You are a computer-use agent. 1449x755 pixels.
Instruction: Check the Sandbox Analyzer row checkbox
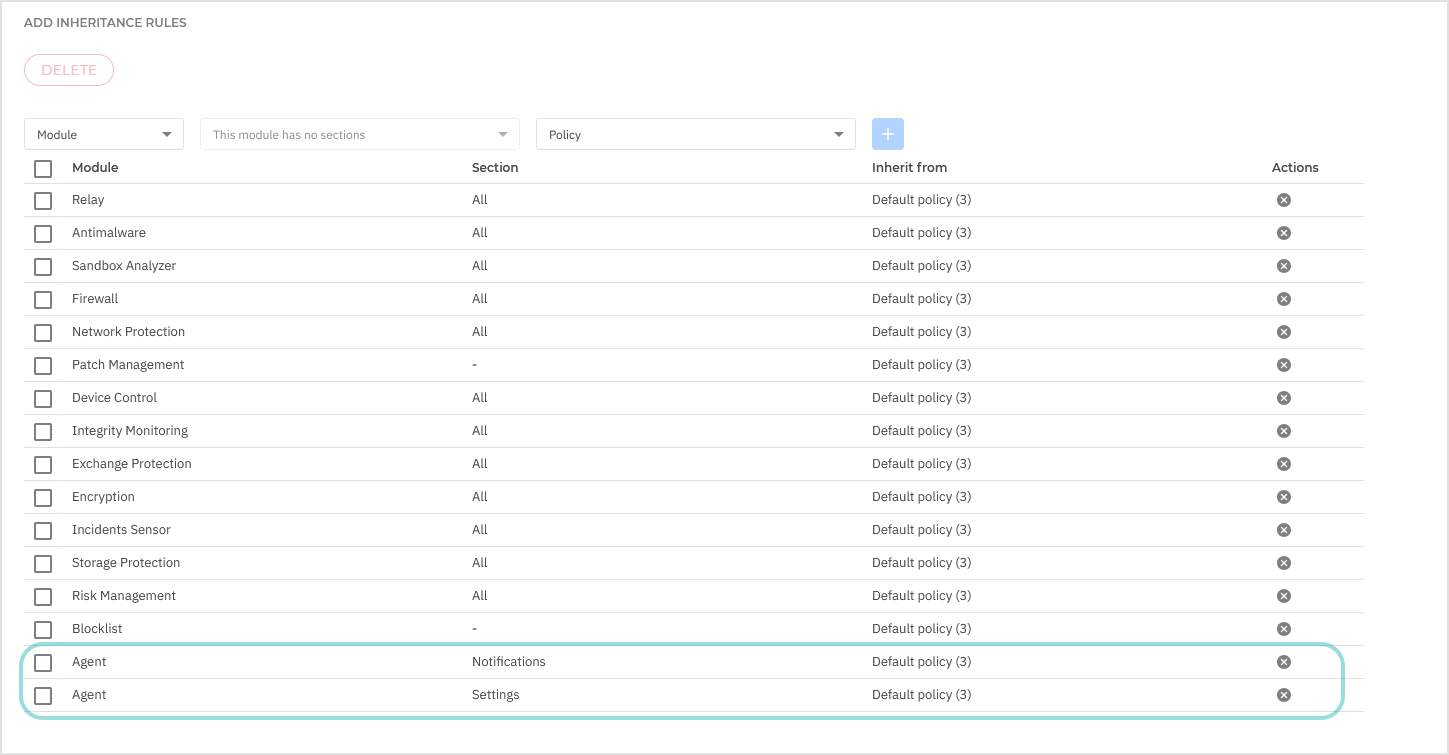click(43, 266)
